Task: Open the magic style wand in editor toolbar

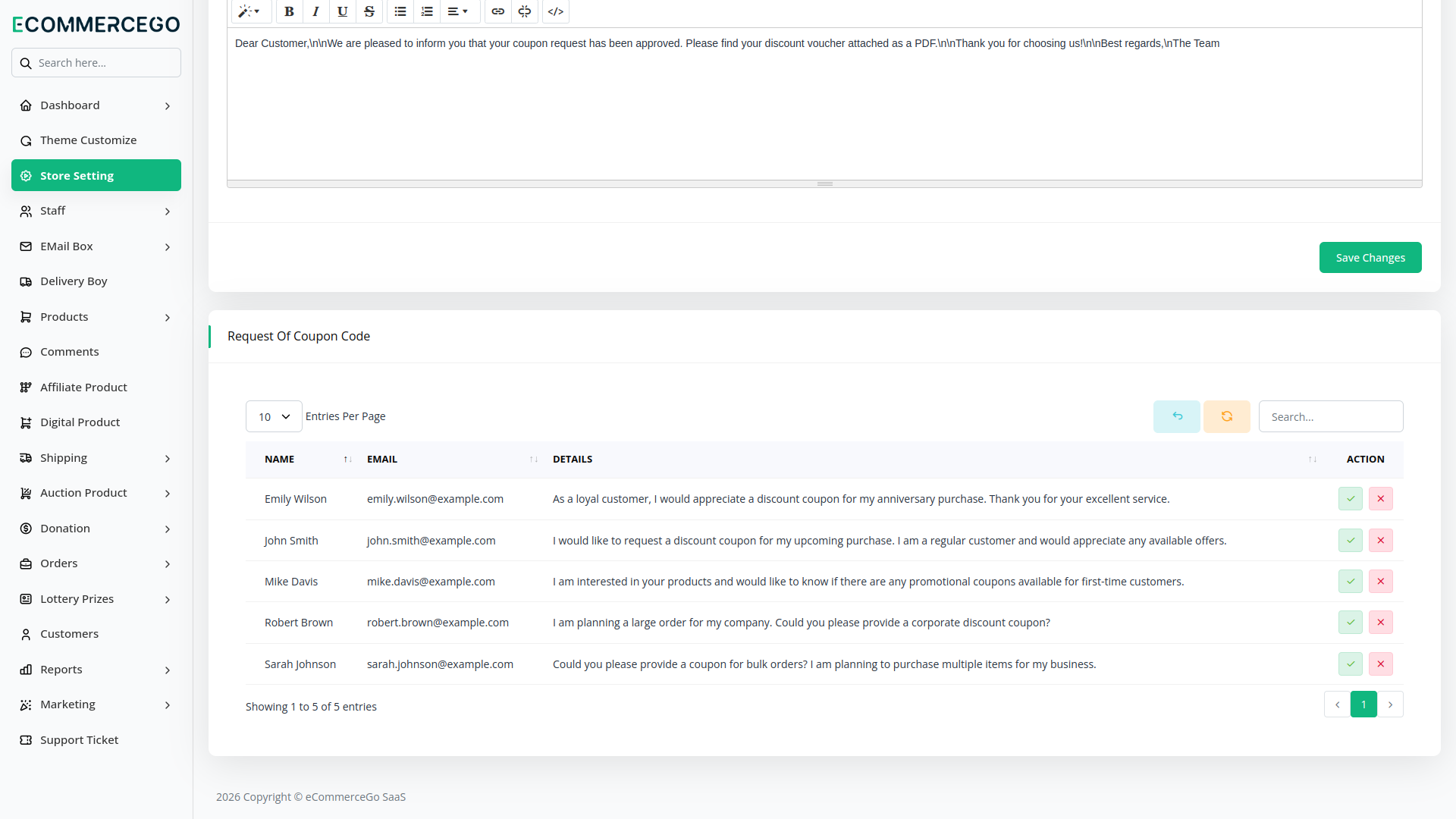Action: coord(249,11)
